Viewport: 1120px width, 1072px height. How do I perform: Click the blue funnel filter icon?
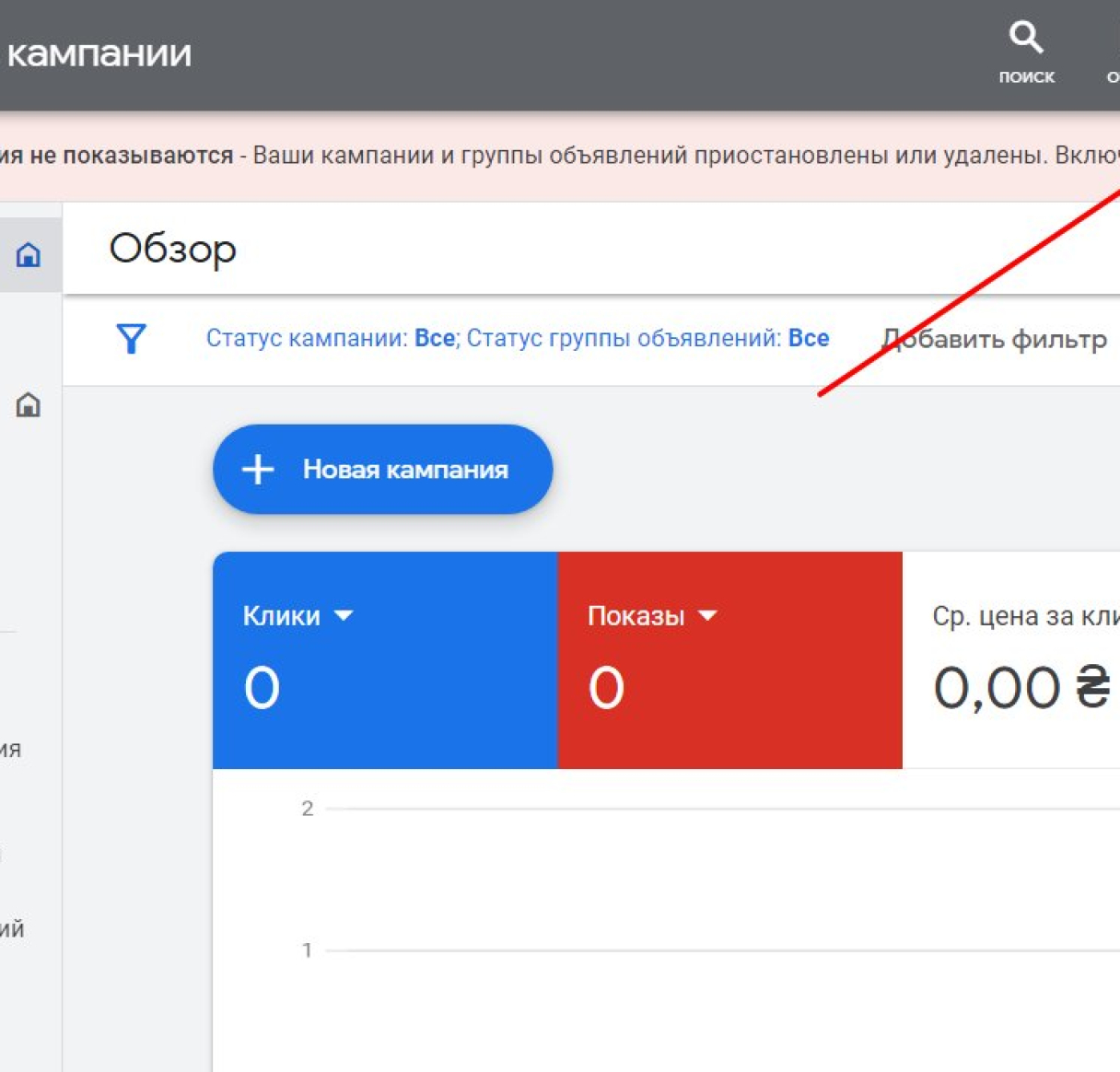pos(132,339)
